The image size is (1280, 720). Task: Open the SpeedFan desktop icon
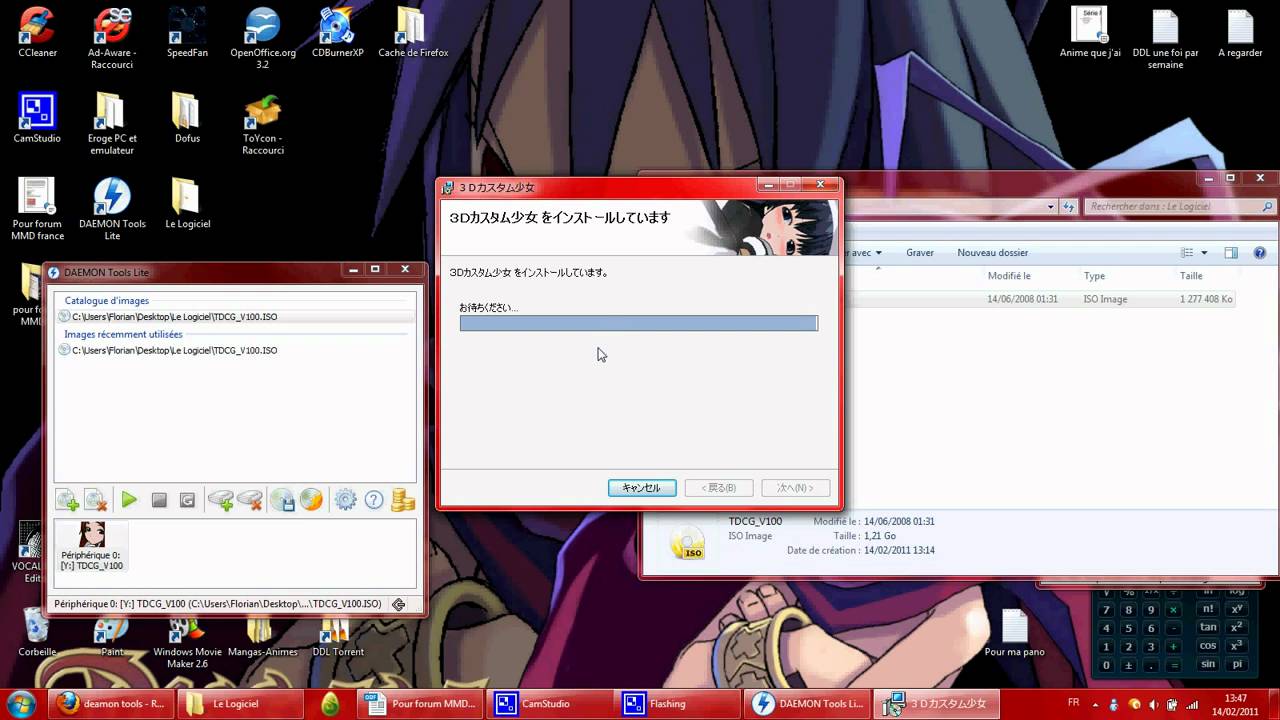(188, 32)
